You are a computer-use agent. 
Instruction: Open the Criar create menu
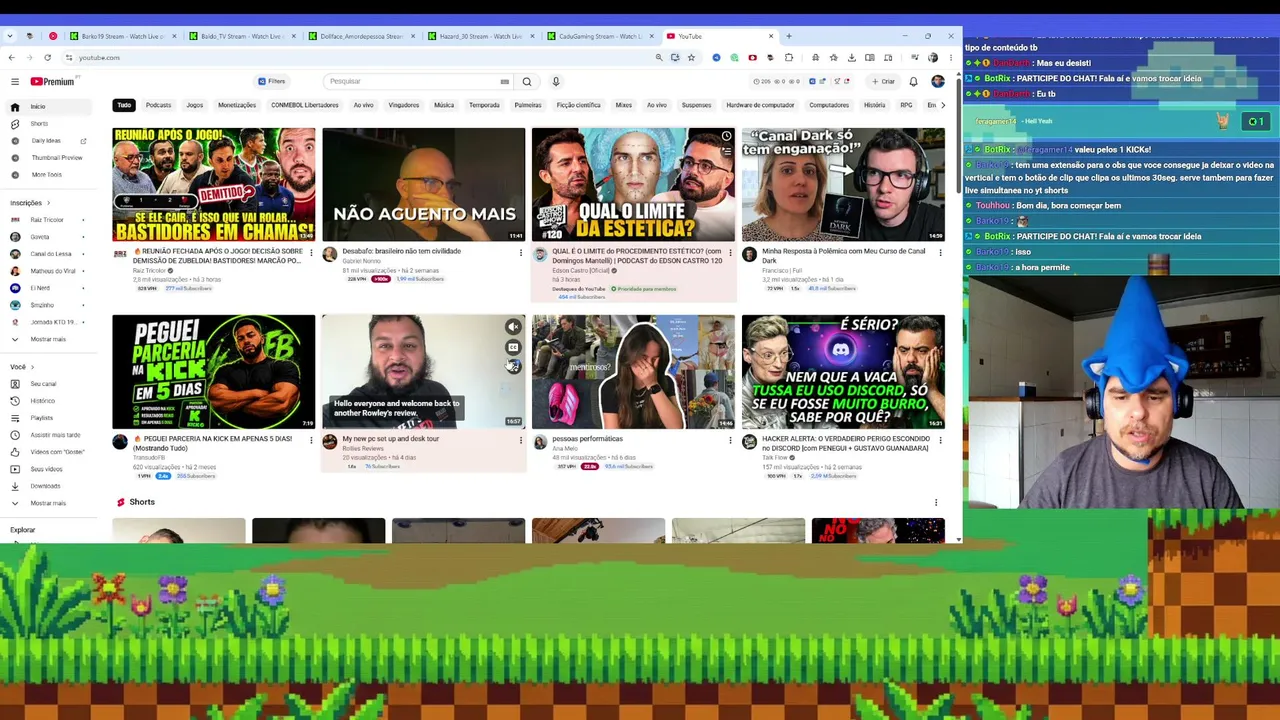click(x=883, y=81)
